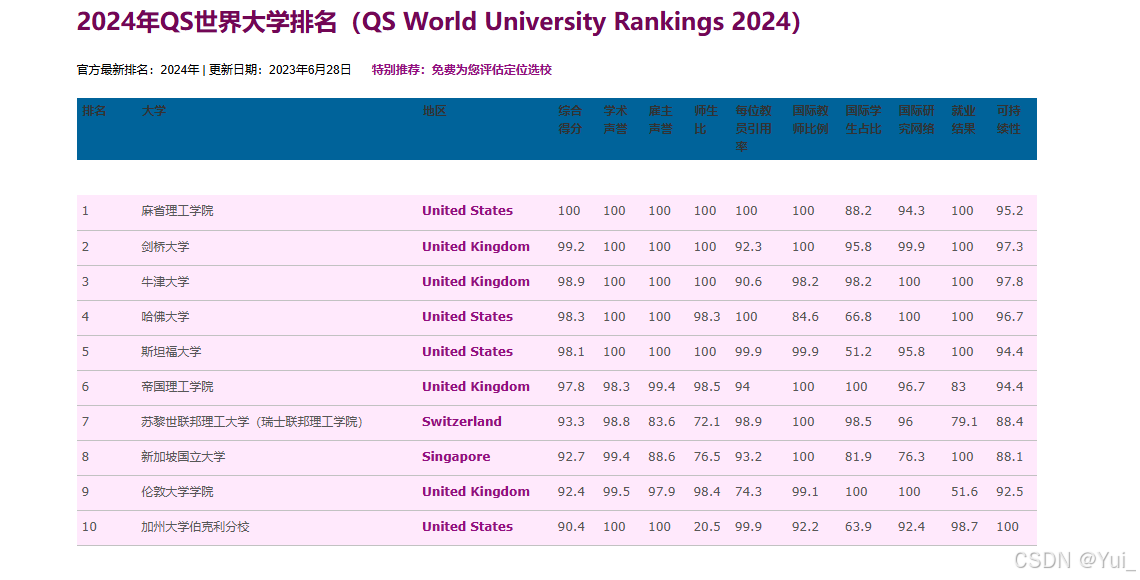Image resolution: width=1140 pixels, height=580 pixels.
Task: Click the 每位教员引用率 column header
Action: (753, 129)
